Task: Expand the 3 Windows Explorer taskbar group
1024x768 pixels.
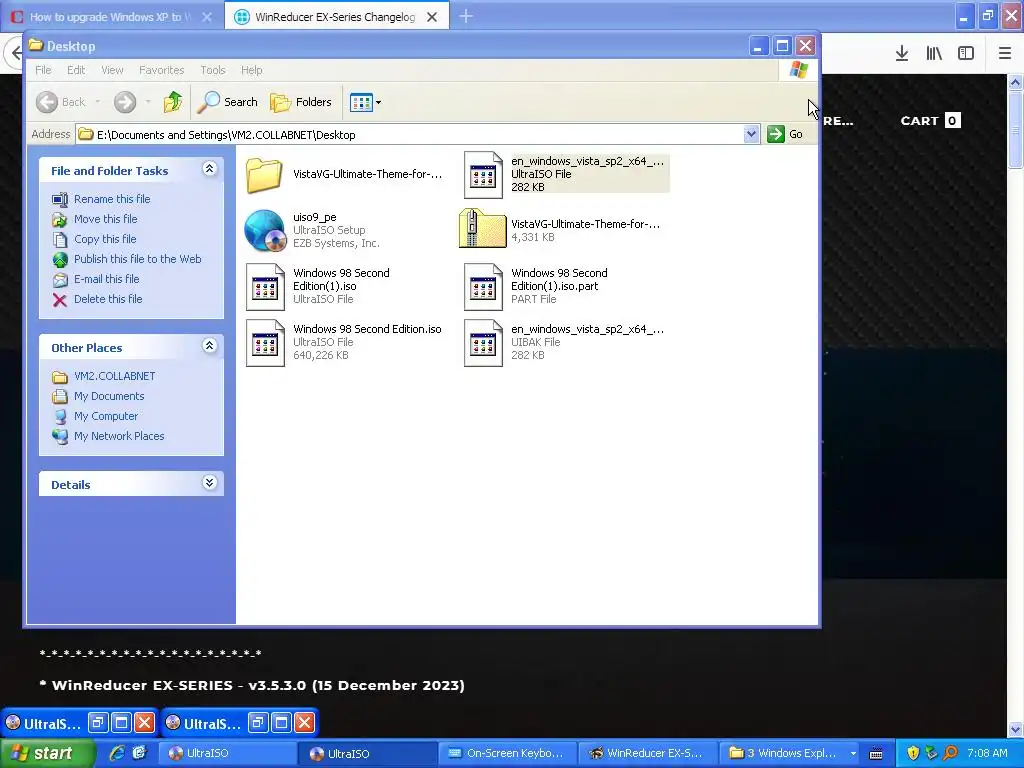Action: pos(790,753)
